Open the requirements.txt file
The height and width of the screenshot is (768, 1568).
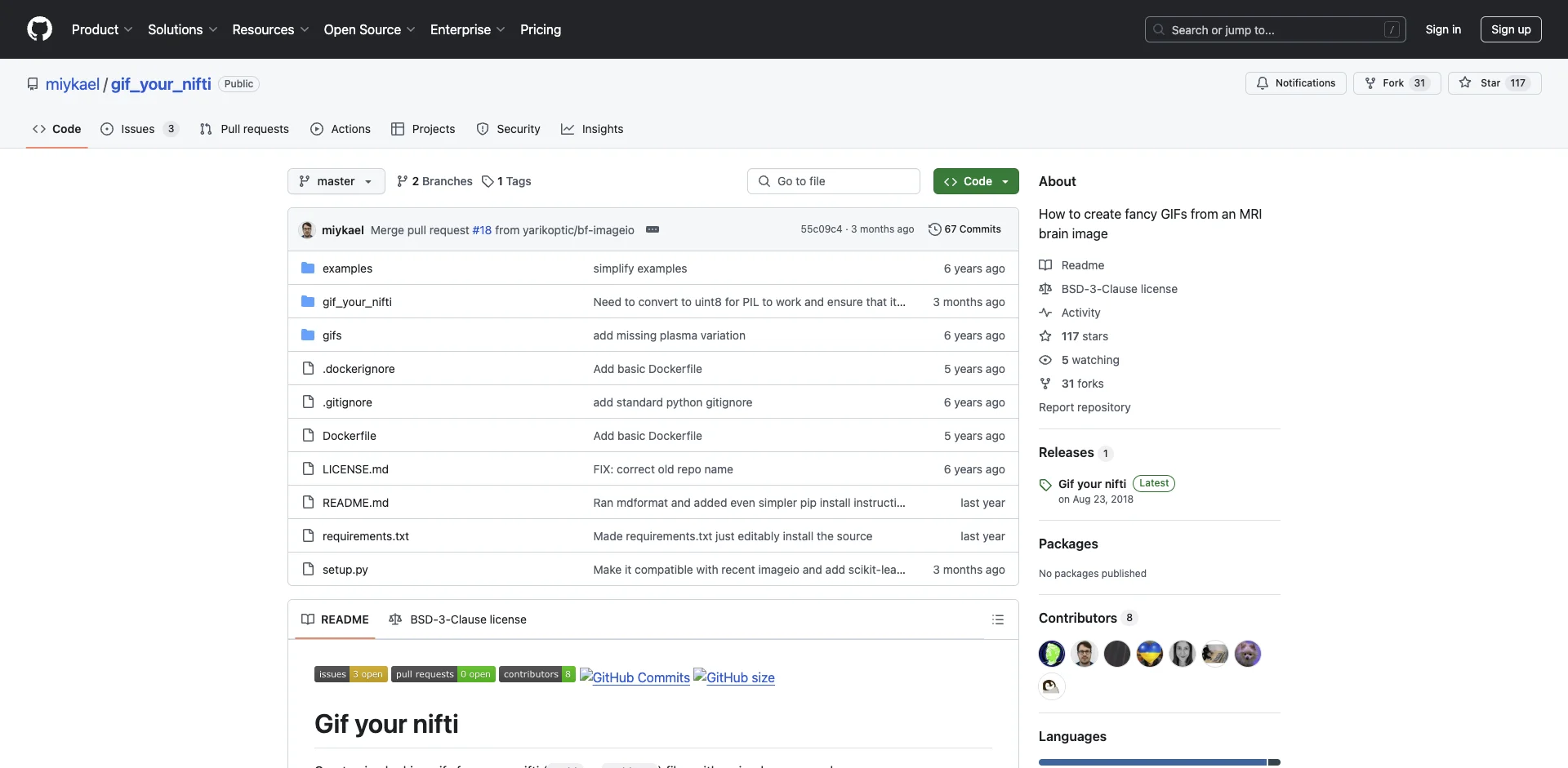(x=366, y=536)
